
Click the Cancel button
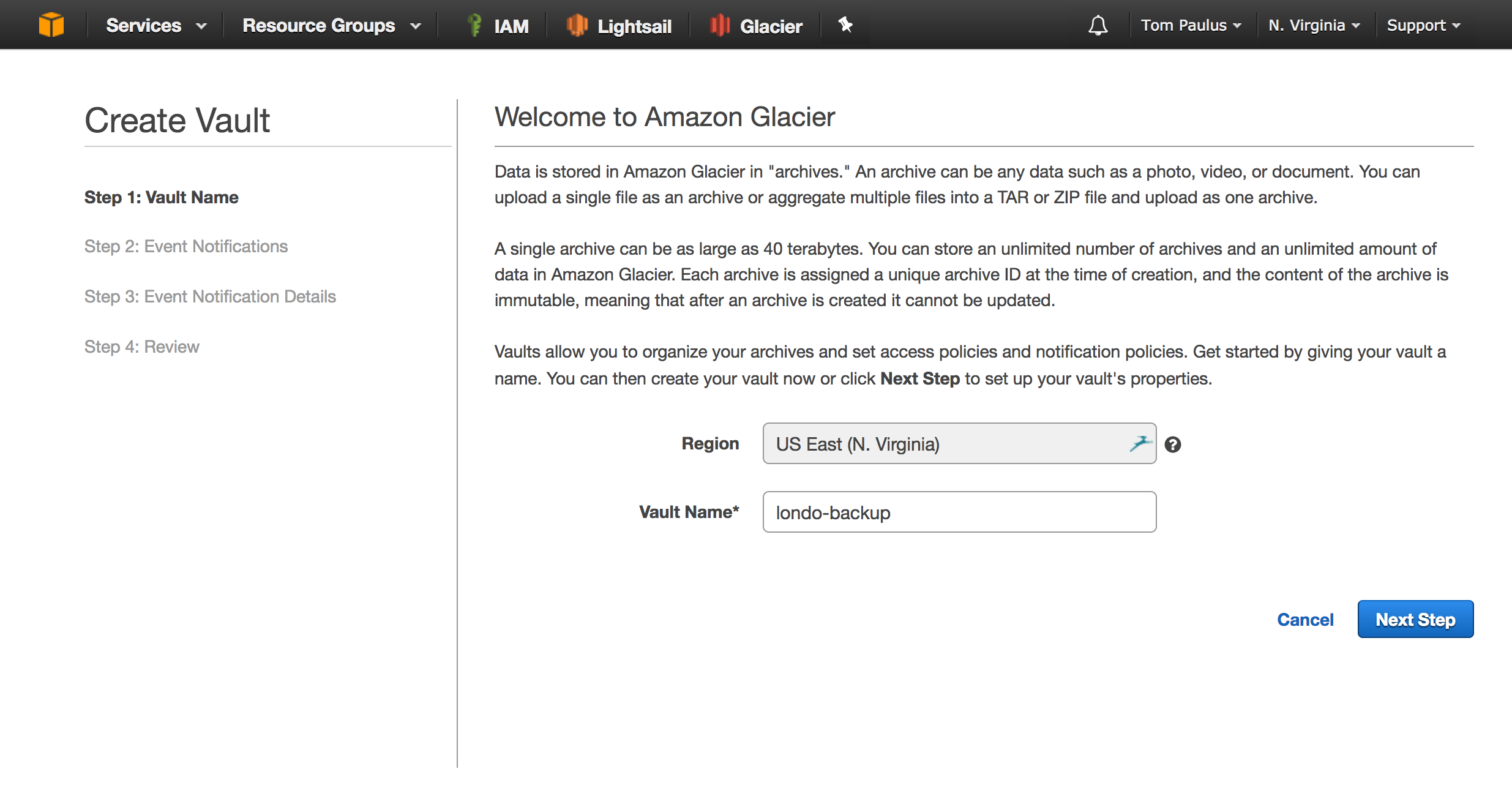tap(1305, 619)
